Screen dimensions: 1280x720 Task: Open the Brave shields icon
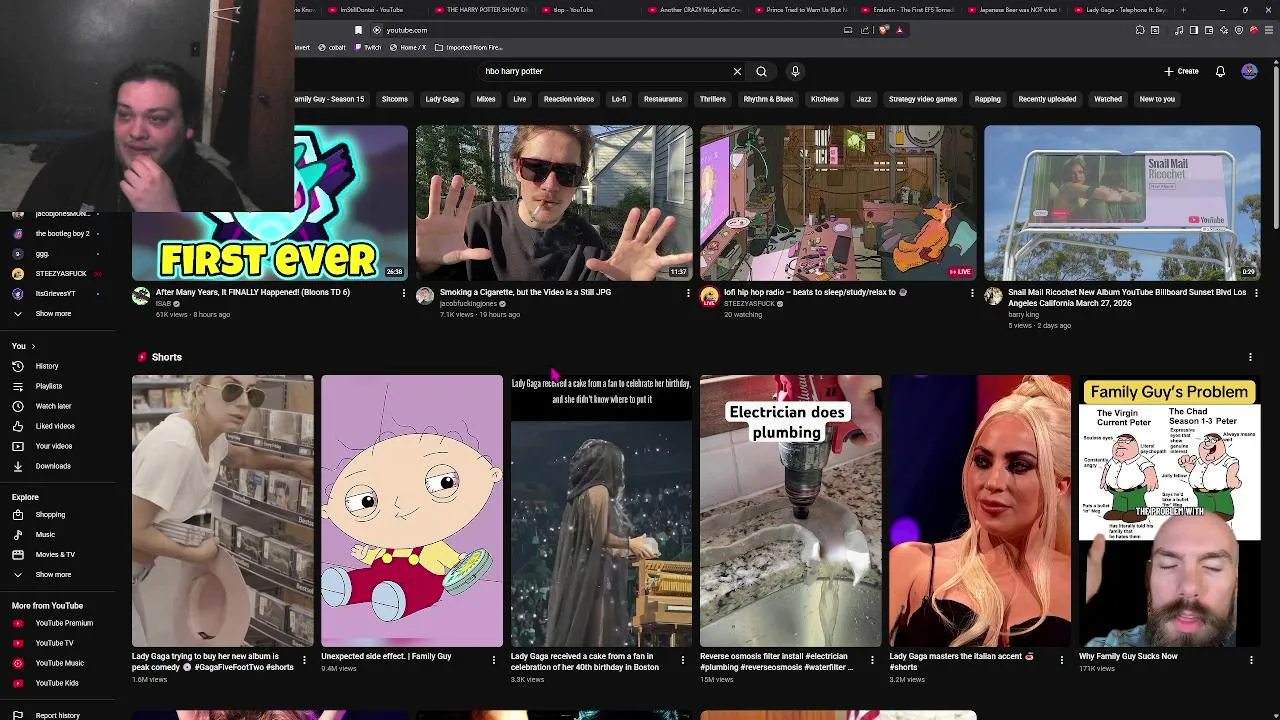[x=884, y=30]
